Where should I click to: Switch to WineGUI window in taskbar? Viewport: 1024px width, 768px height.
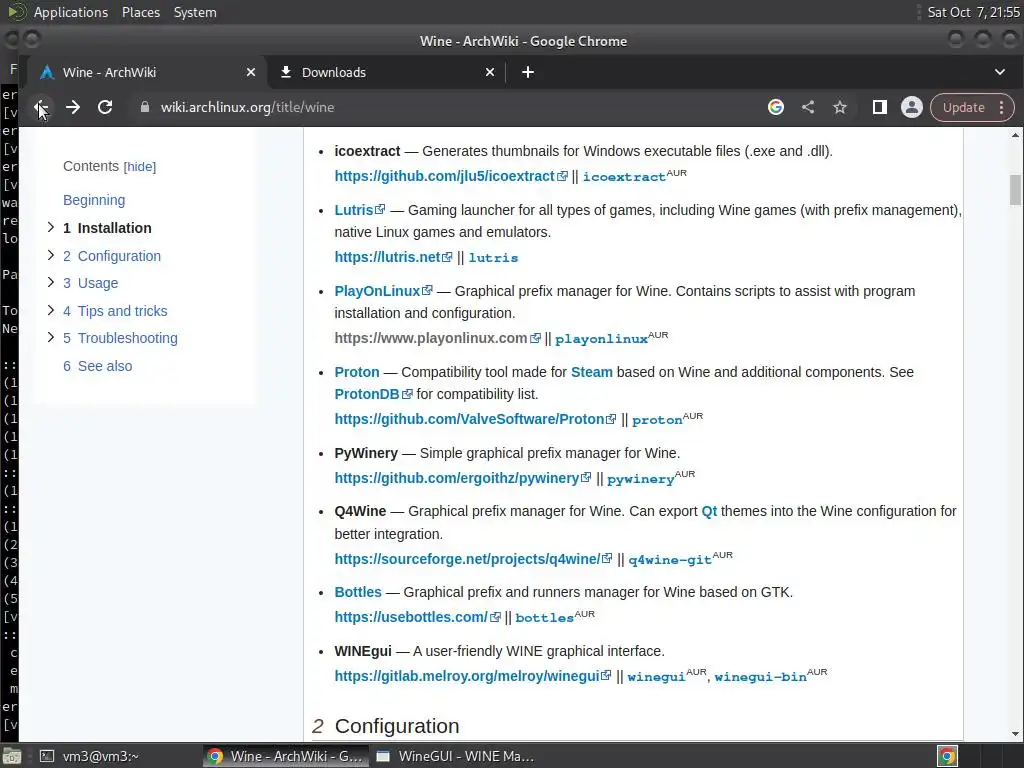coord(457,756)
